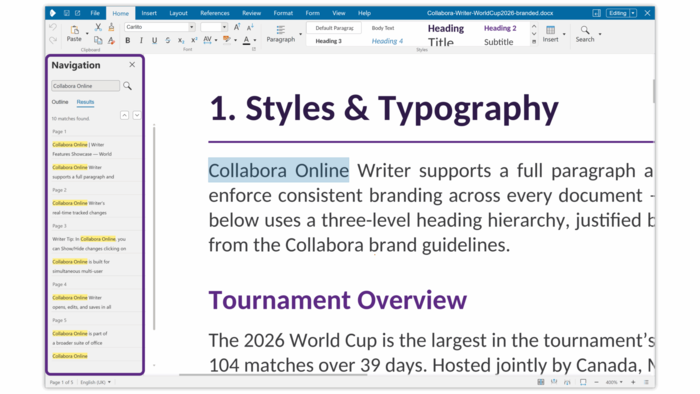Zoom out with the minus icon
Image resolution: width=700 pixels, height=394 pixels.
[596, 382]
